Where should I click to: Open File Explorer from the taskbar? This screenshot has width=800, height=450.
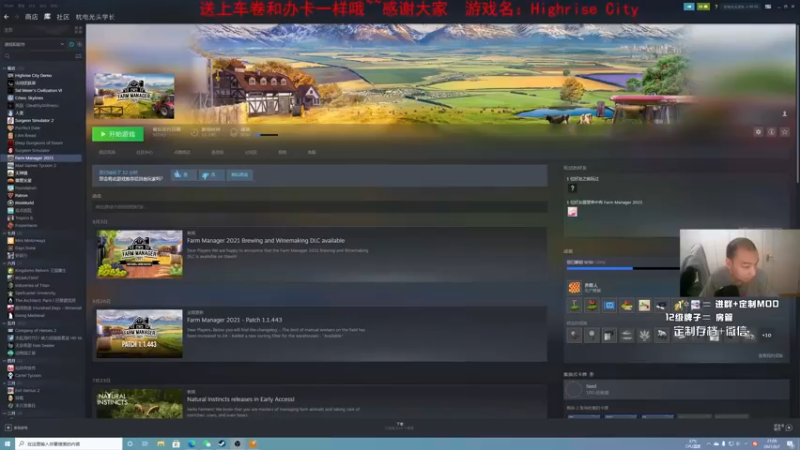pos(161,444)
